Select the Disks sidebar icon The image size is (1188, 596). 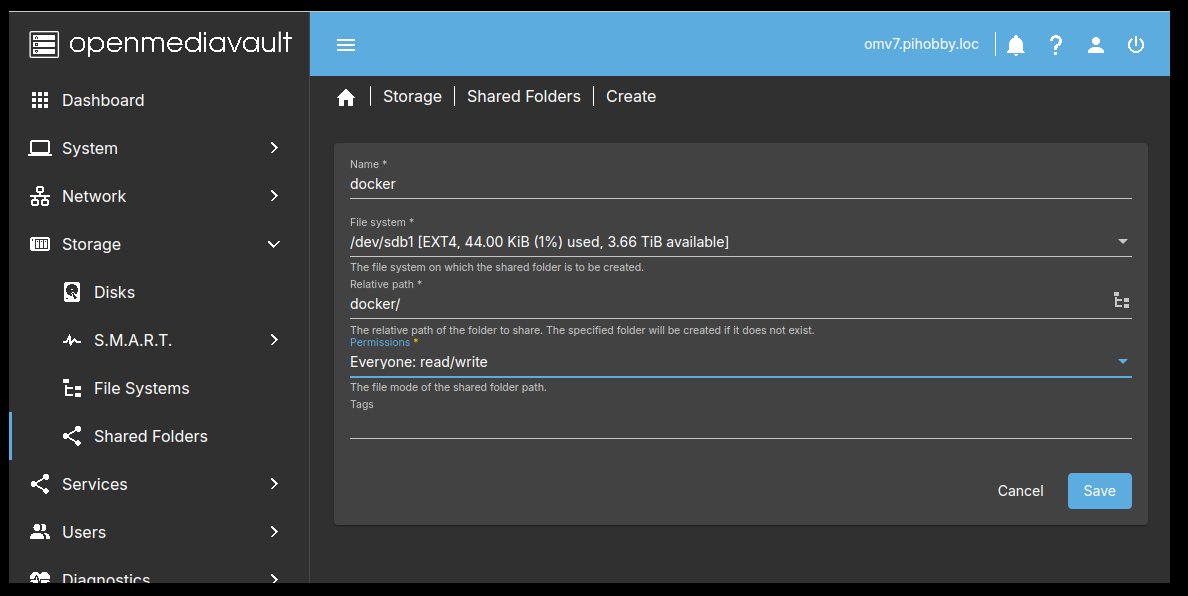(x=71, y=291)
